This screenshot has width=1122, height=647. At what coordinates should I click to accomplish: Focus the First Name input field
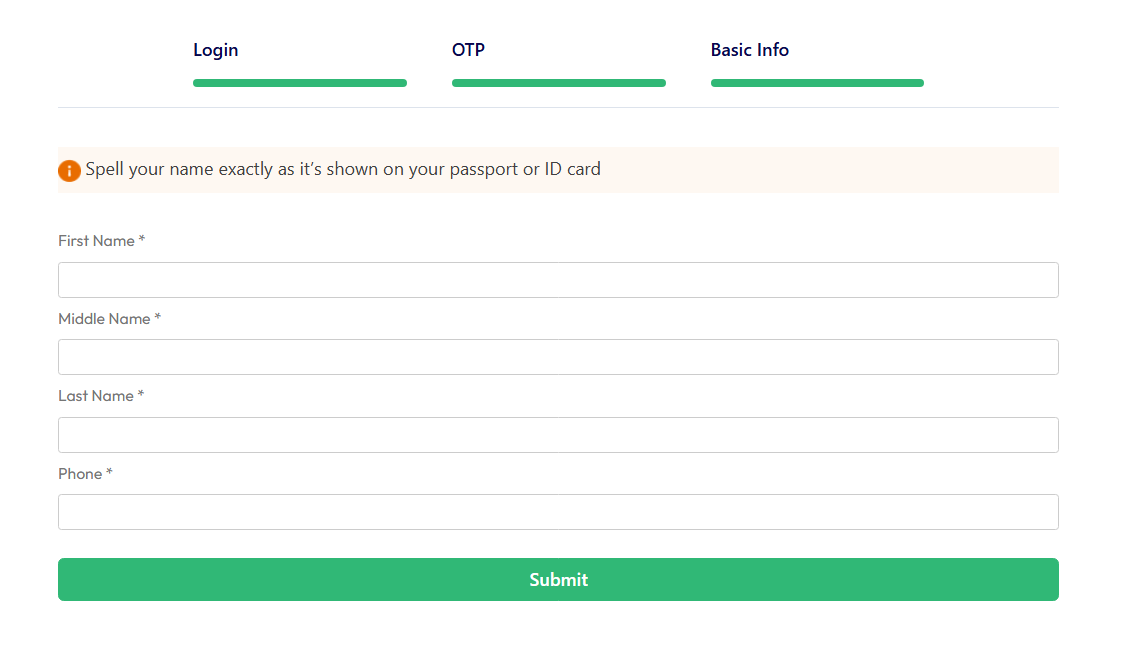(558, 280)
